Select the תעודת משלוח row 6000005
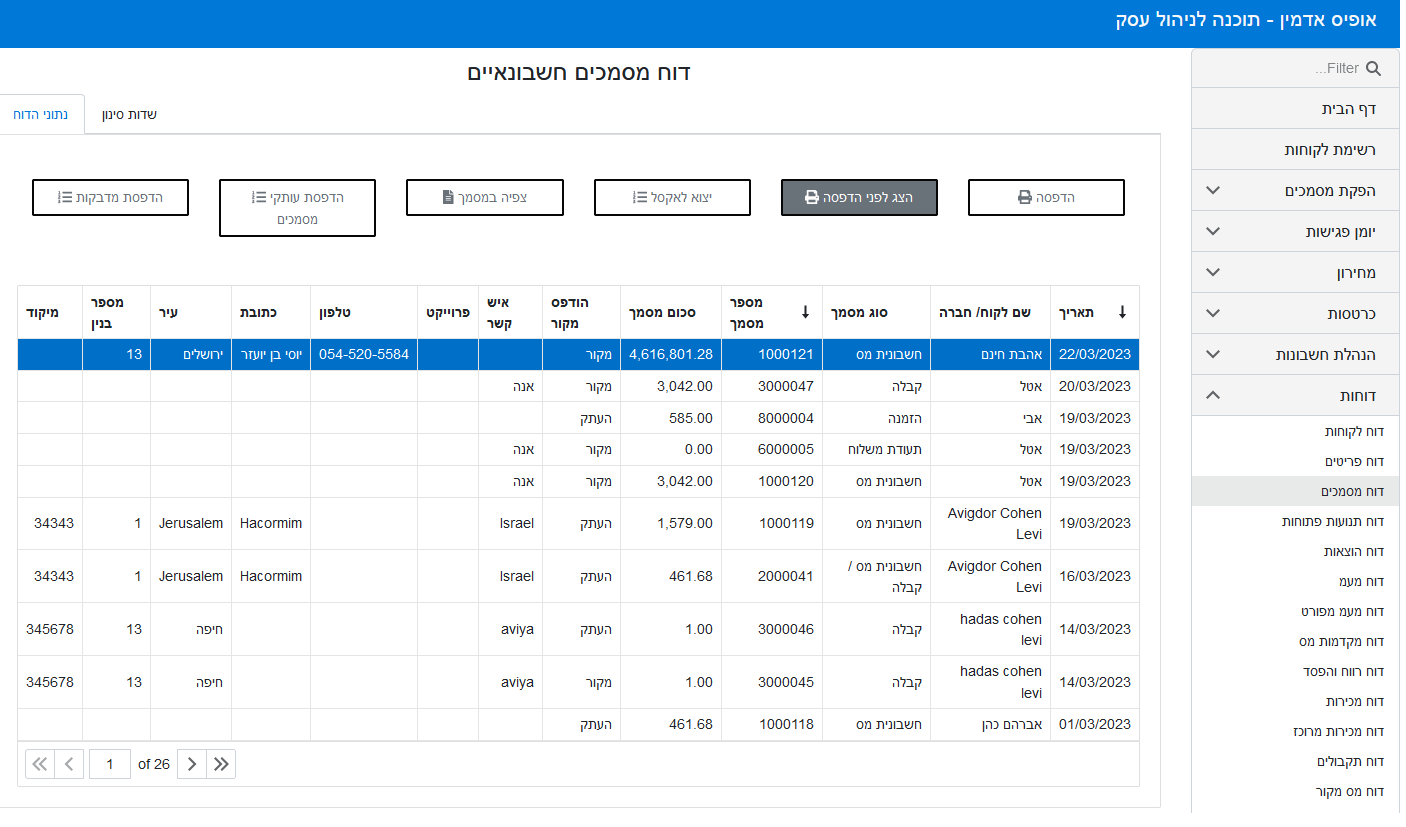 (x=578, y=450)
